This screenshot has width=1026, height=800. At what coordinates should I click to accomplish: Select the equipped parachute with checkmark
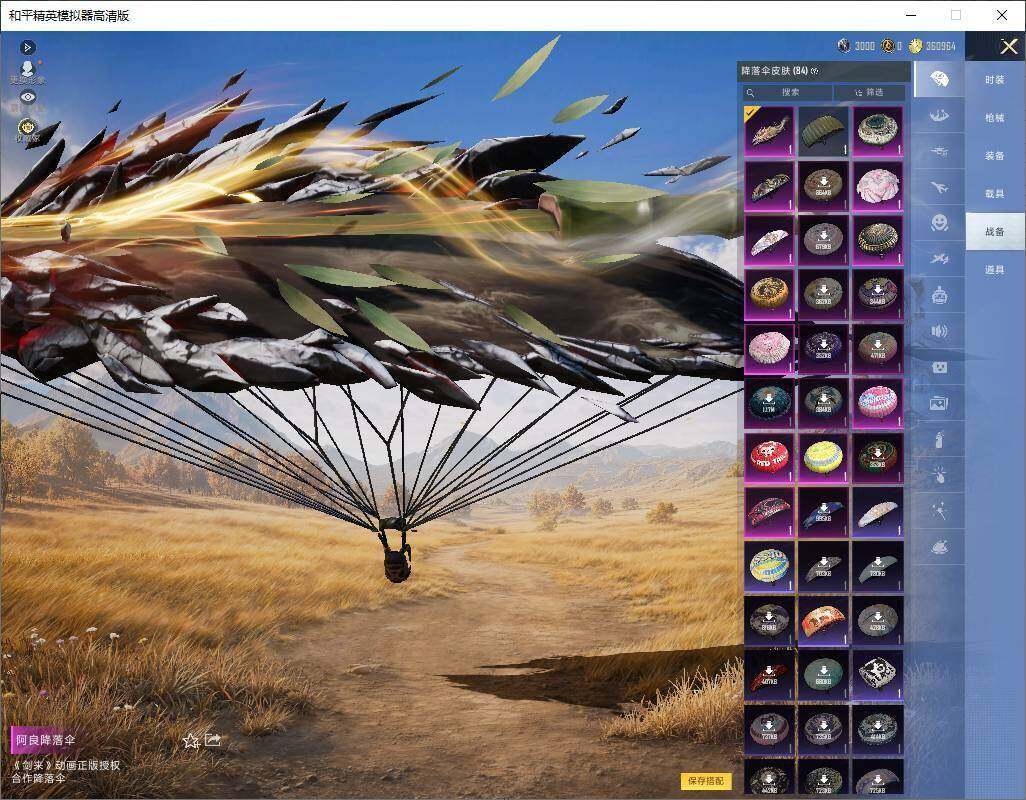tap(769, 131)
